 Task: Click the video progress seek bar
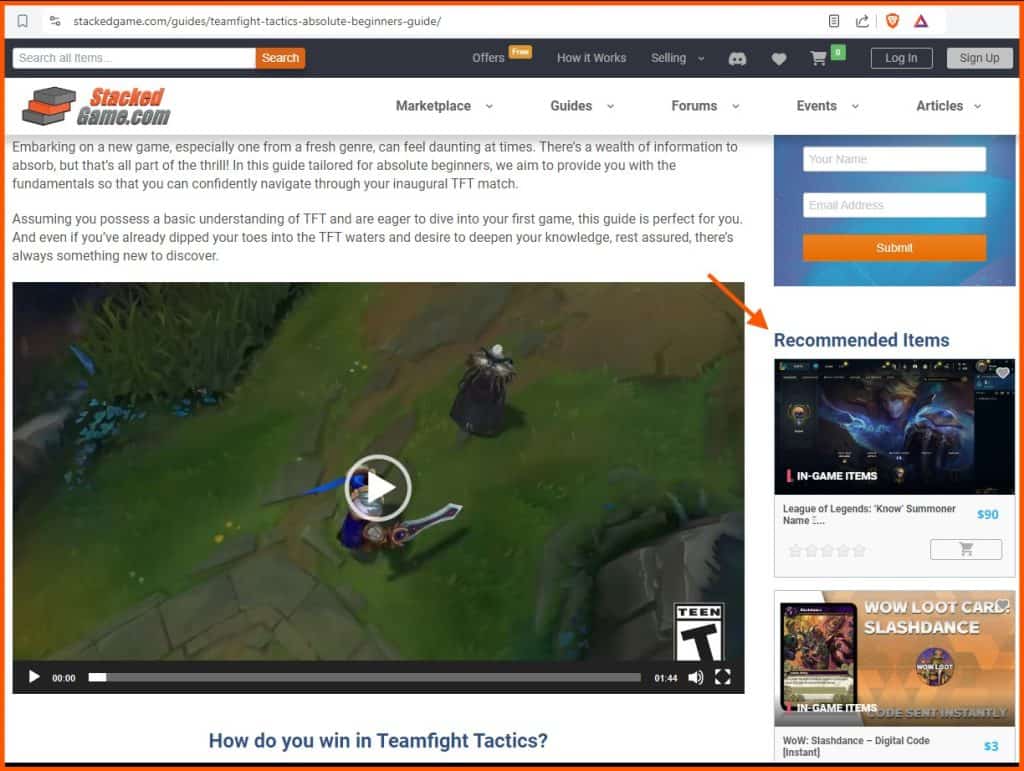tap(364, 677)
